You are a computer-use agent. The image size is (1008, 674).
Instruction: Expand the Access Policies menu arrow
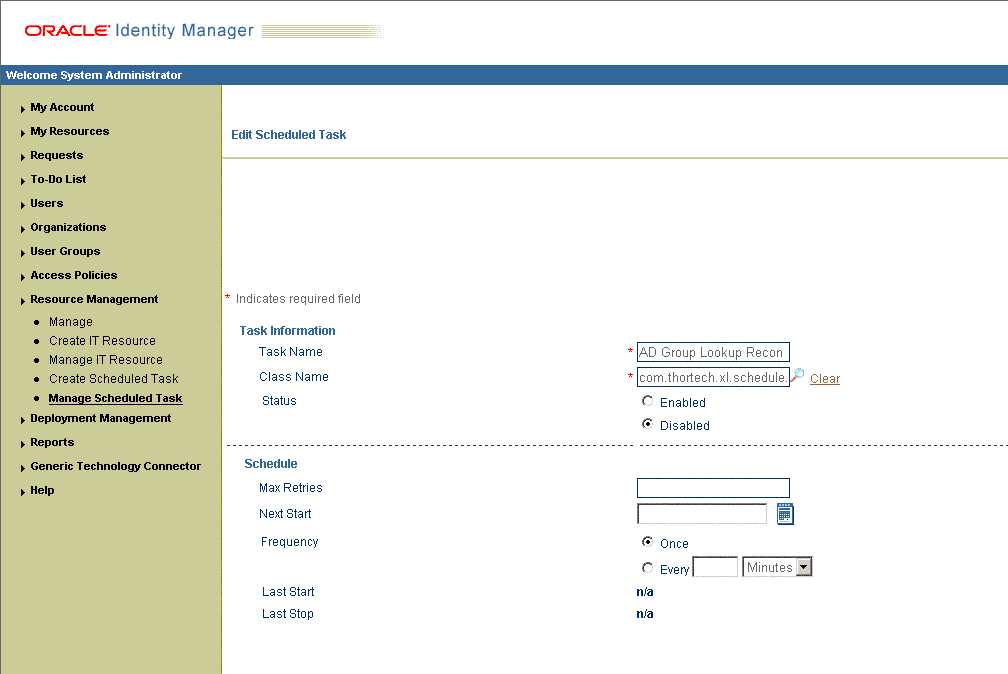(22, 277)
